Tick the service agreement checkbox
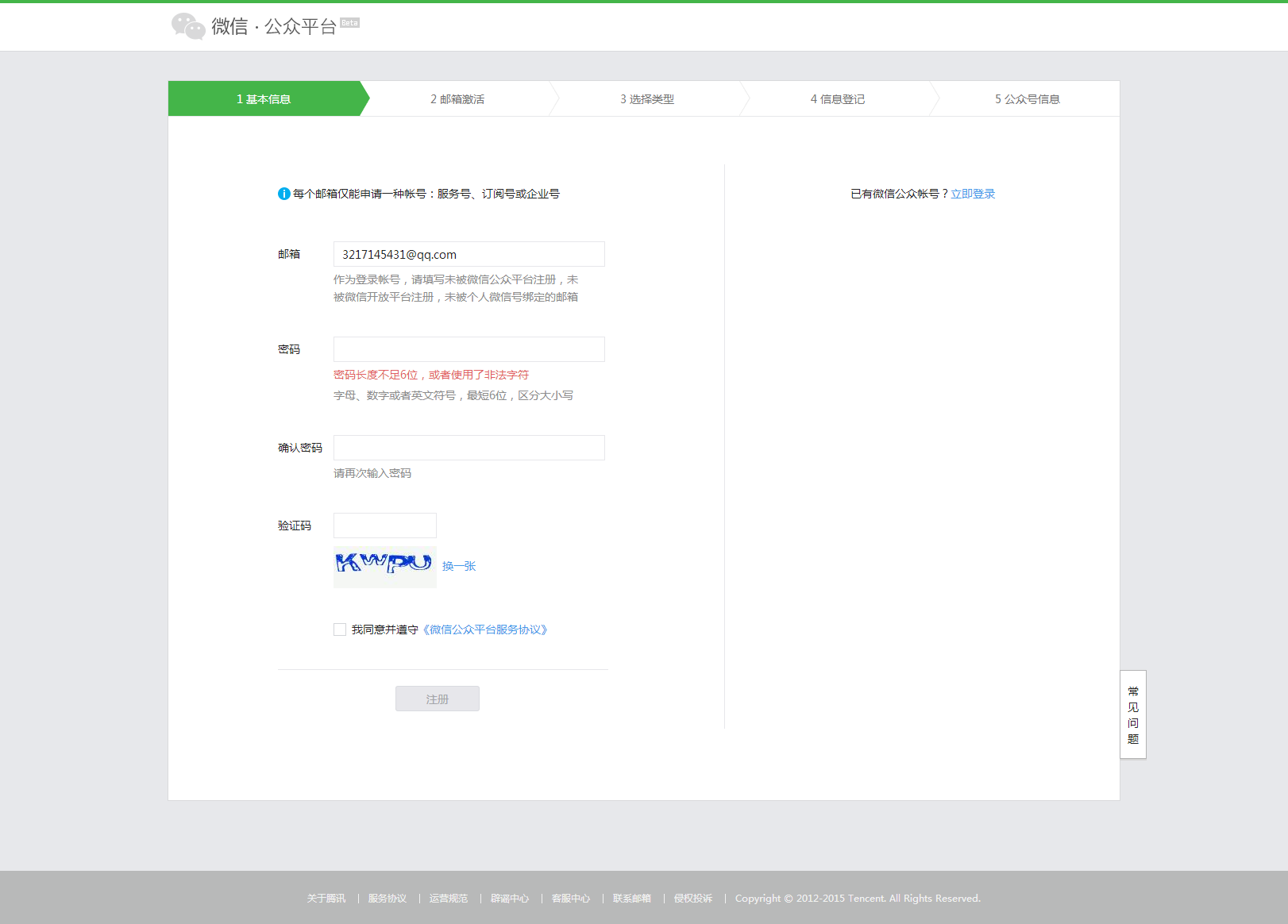1288x924 pixels. coord(340,629)
